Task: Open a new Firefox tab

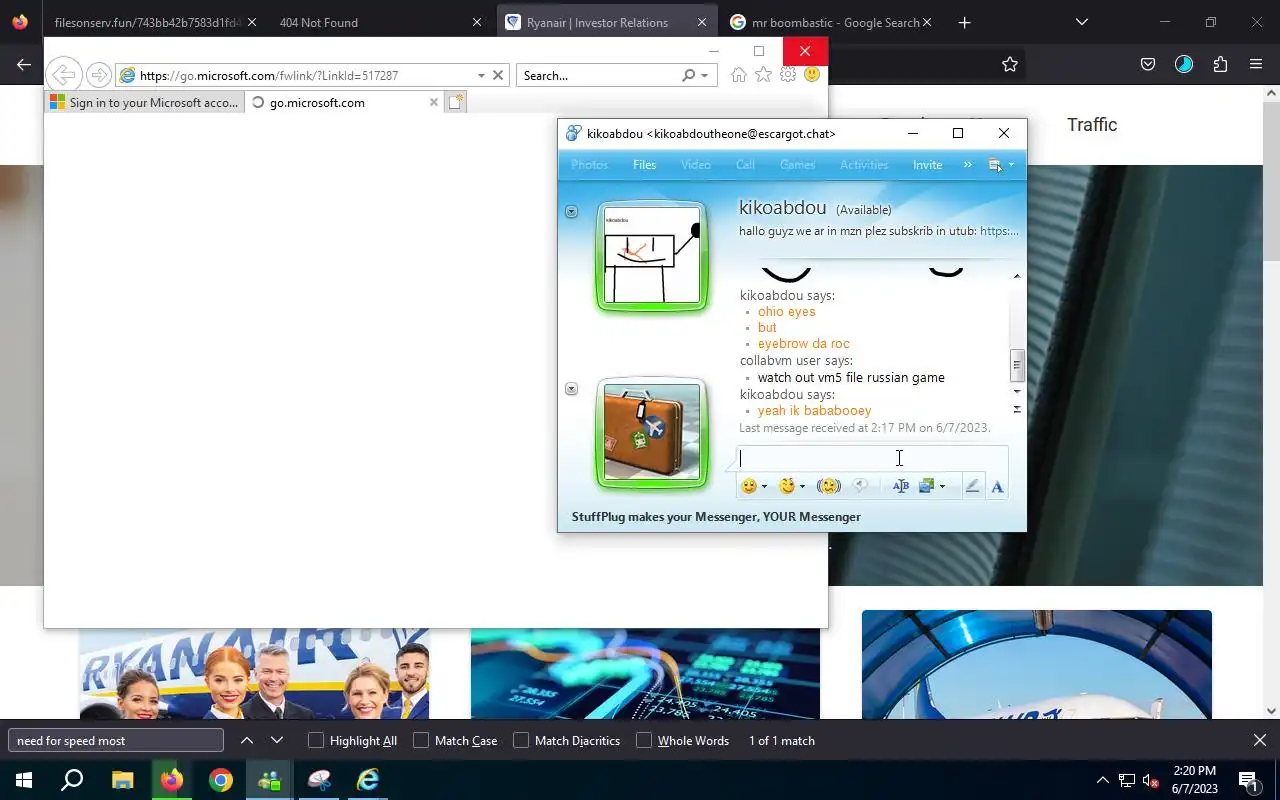Action: coord(964,22)
